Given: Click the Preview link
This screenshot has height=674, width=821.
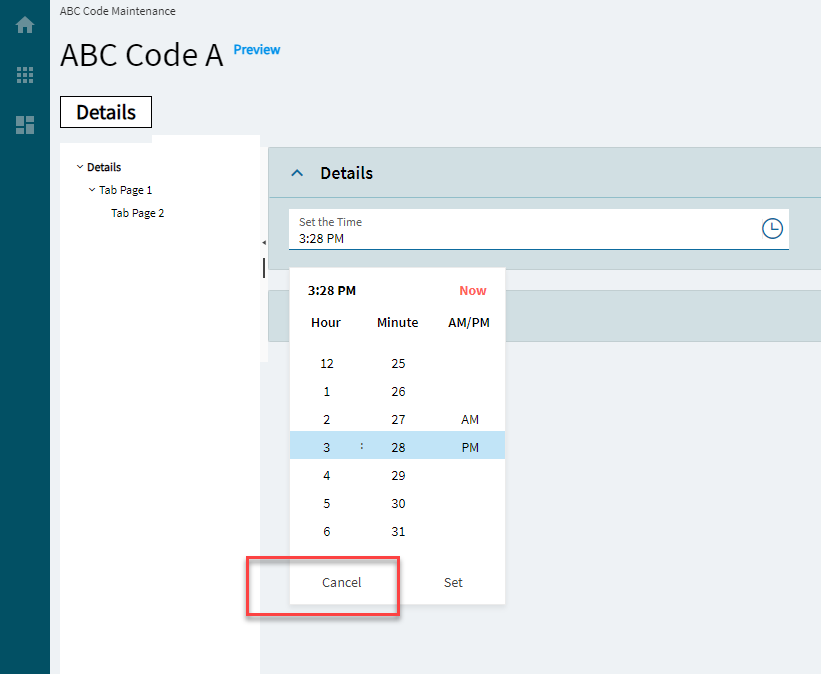Looking at the screenshot, I should [x=257, y=50].
